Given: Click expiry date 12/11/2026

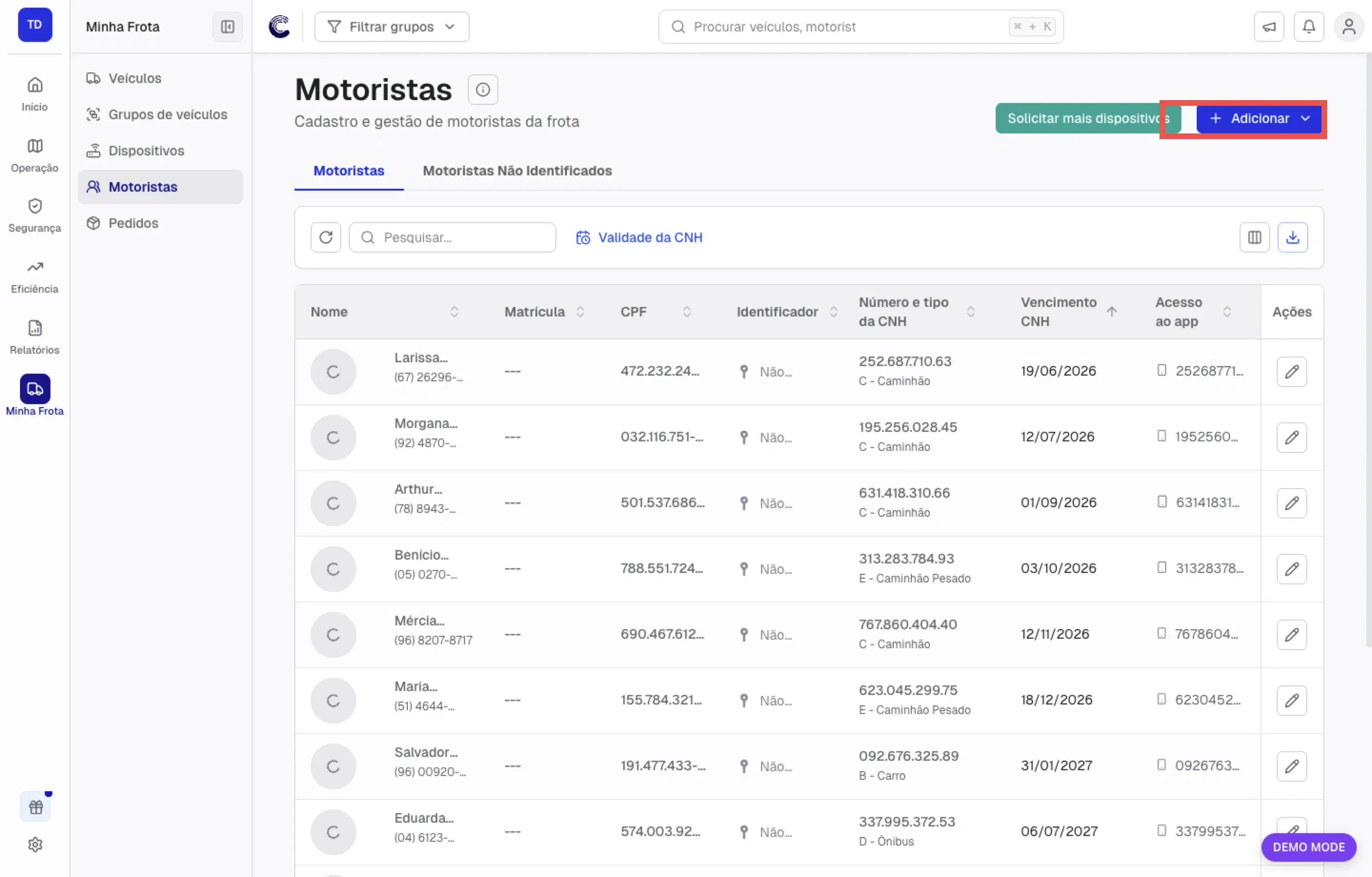Looking at the screenshot, I should pyautogui.click(x=1055, y=634).
